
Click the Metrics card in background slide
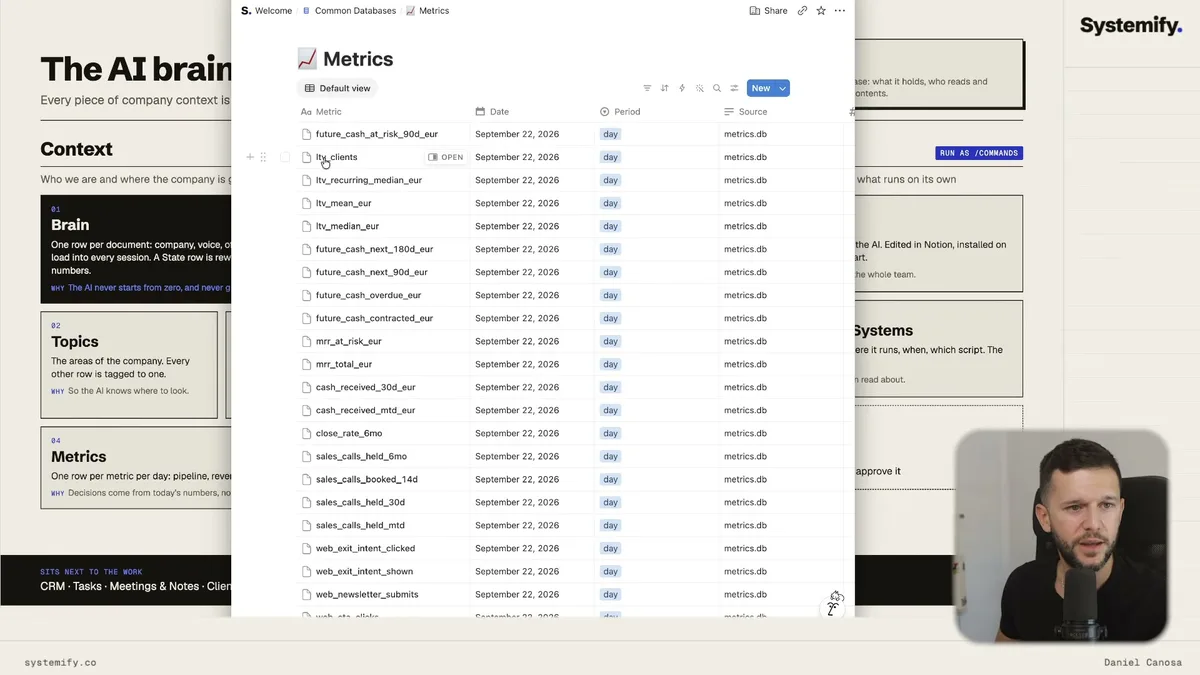click(x=136, y=468)
